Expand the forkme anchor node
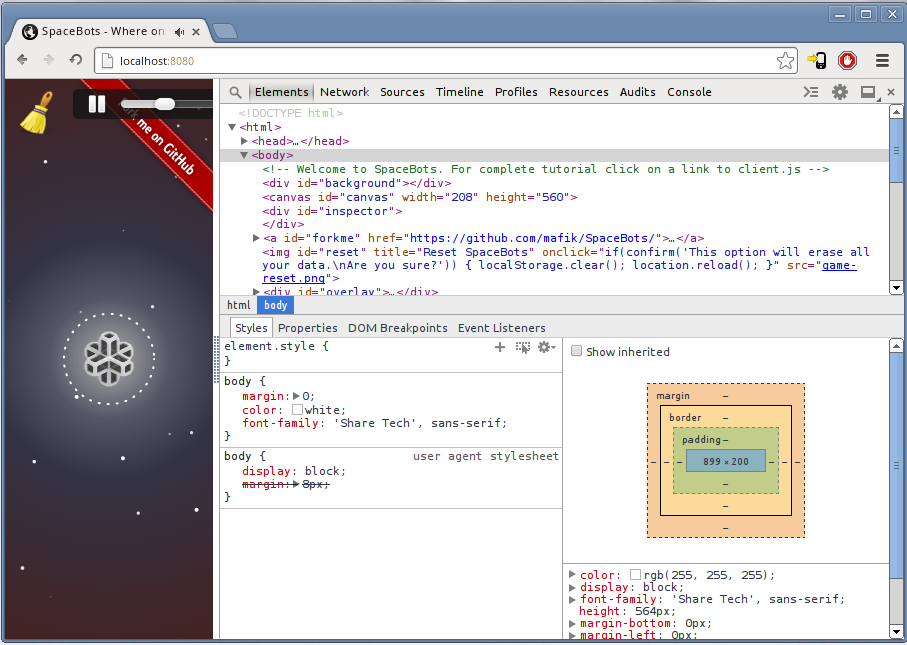This screenshot has height=645, width=907. pyautogui.click(x=257, y=239)
